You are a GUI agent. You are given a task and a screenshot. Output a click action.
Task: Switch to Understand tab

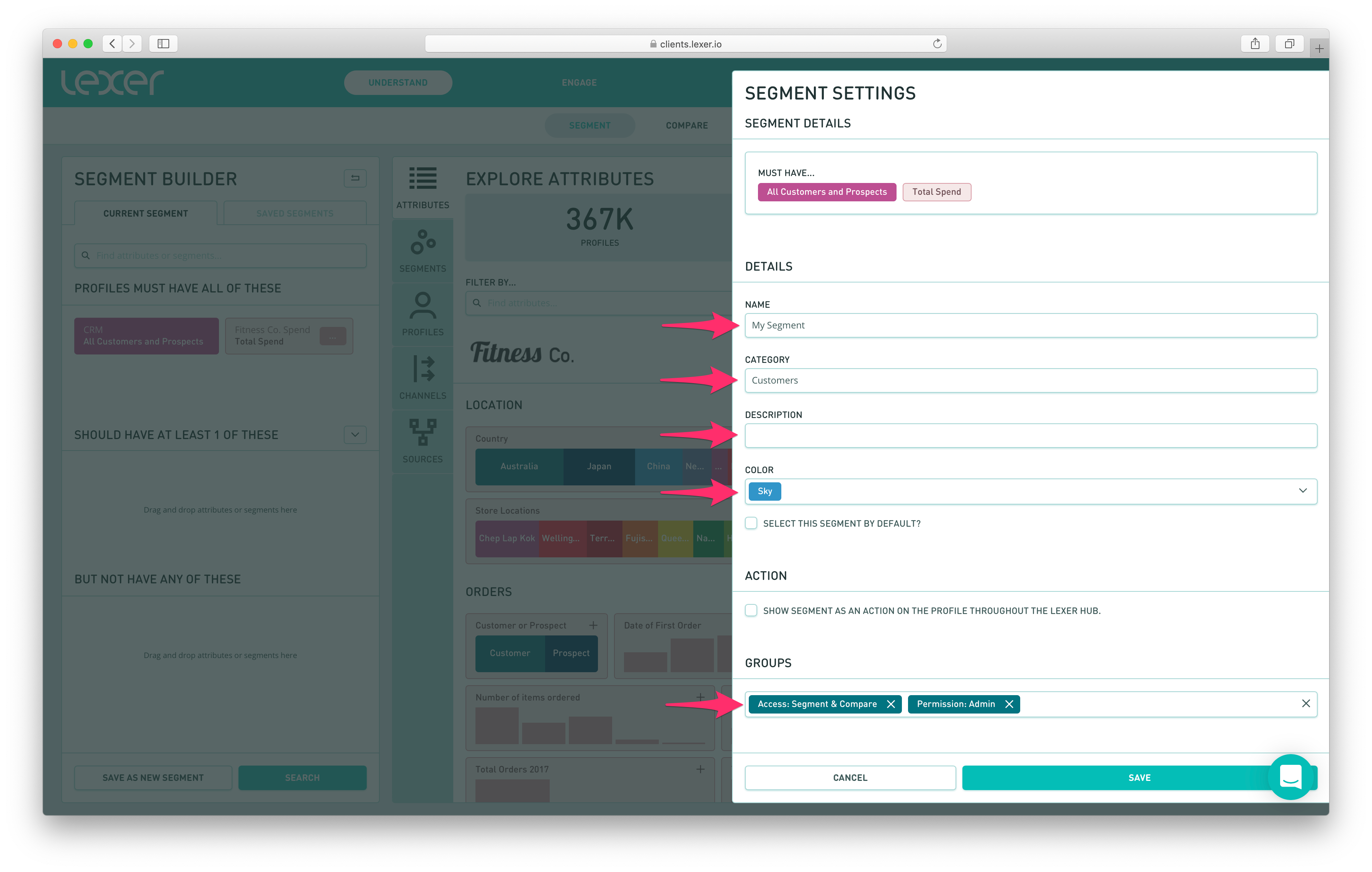point(398,83)
